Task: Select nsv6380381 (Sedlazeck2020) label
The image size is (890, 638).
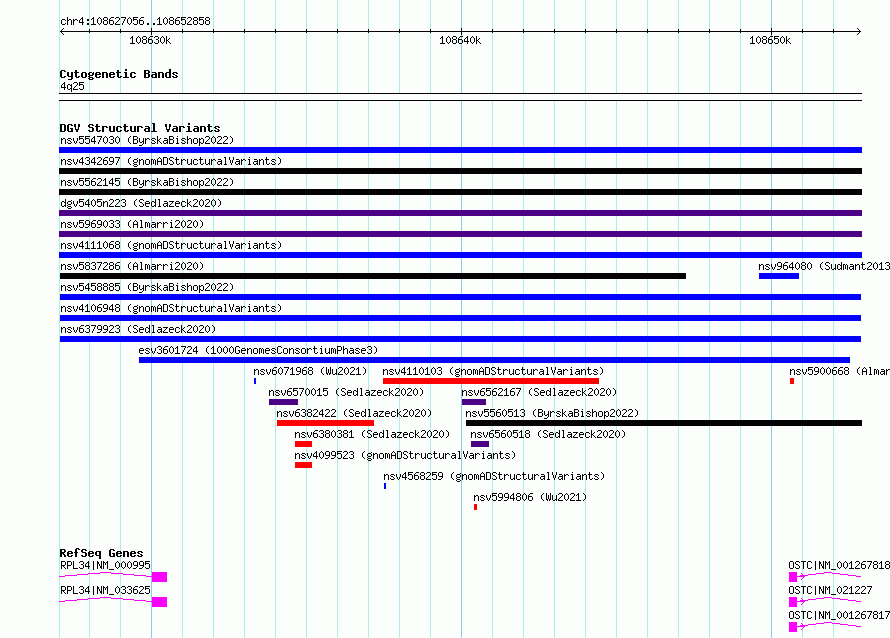Action: (x=372, y=434)
